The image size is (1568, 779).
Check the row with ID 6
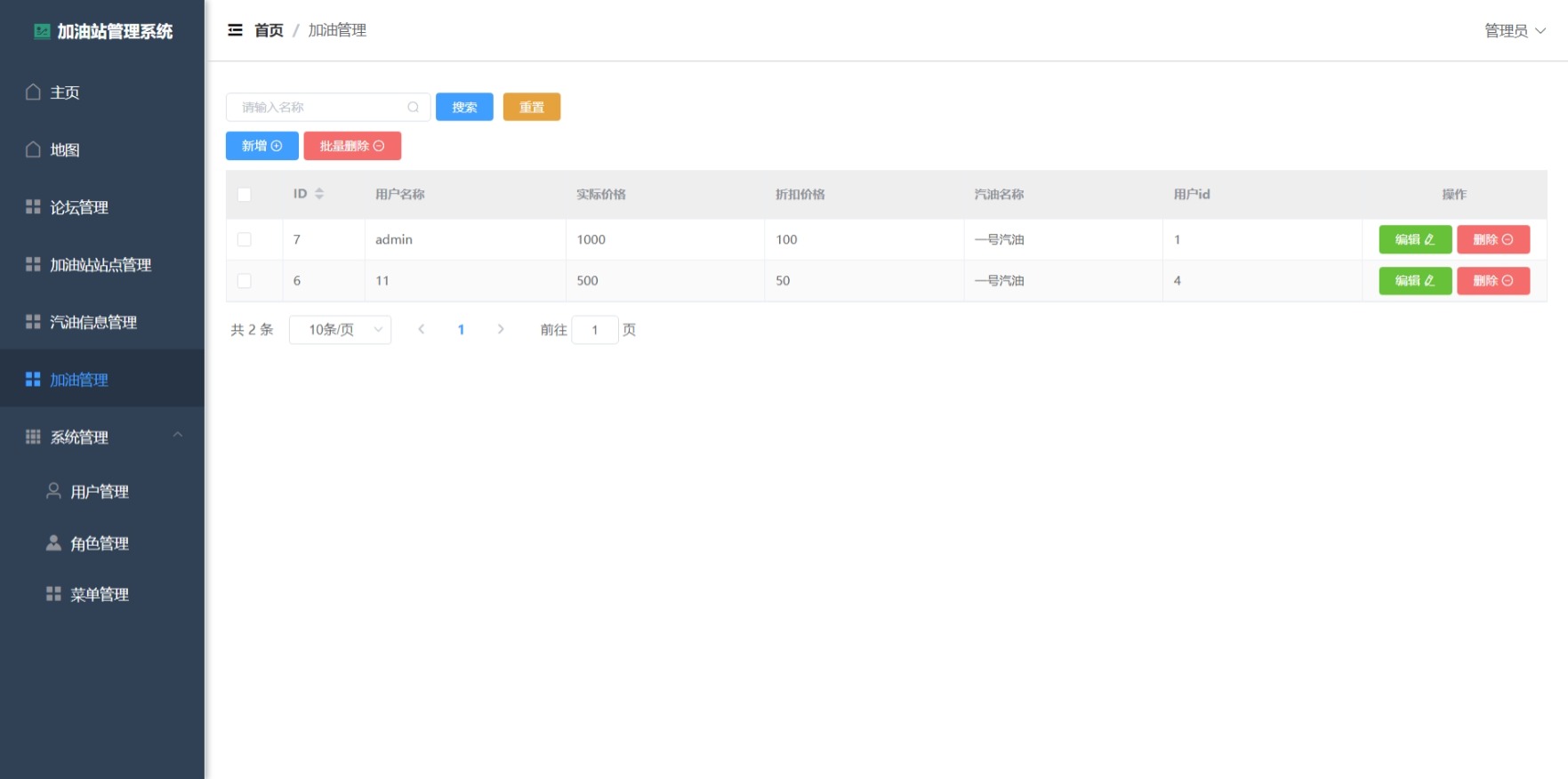point(245,281)
